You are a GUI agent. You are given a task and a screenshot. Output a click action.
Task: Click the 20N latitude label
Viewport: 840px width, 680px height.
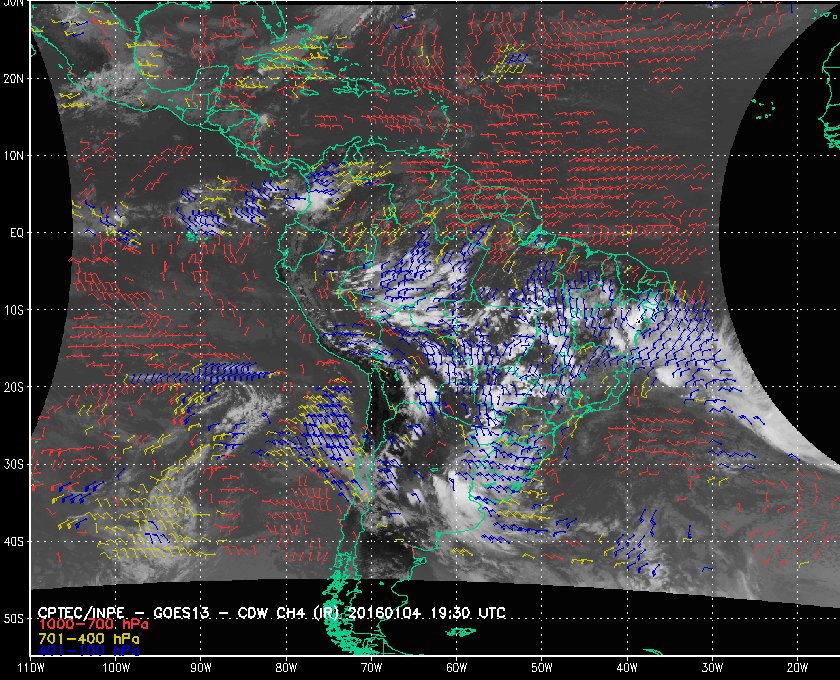point(13,78)
